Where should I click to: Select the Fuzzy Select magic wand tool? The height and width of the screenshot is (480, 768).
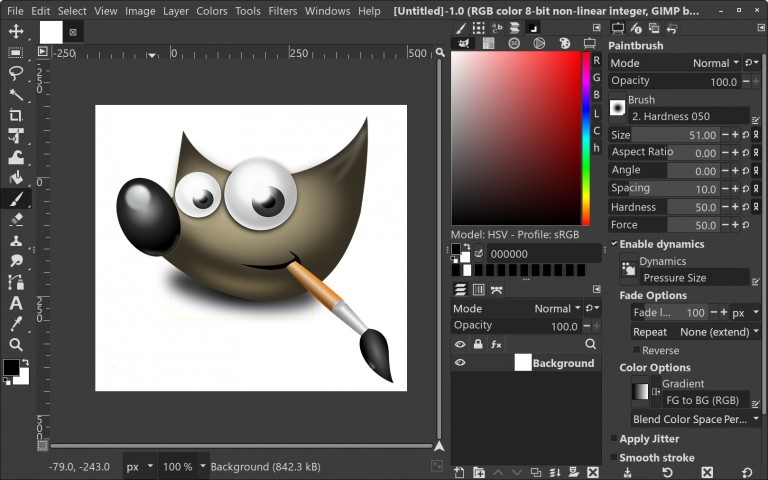coord(16,95)
